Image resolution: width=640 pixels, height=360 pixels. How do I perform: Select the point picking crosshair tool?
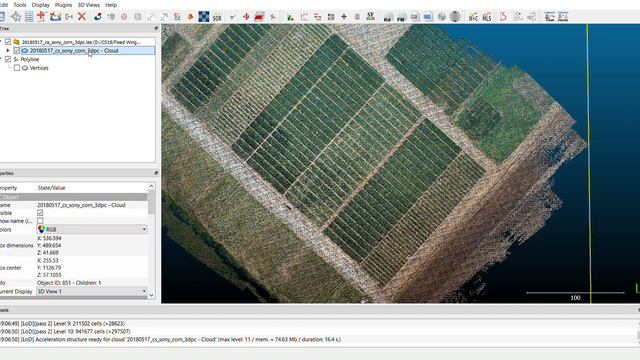(16, 16)
